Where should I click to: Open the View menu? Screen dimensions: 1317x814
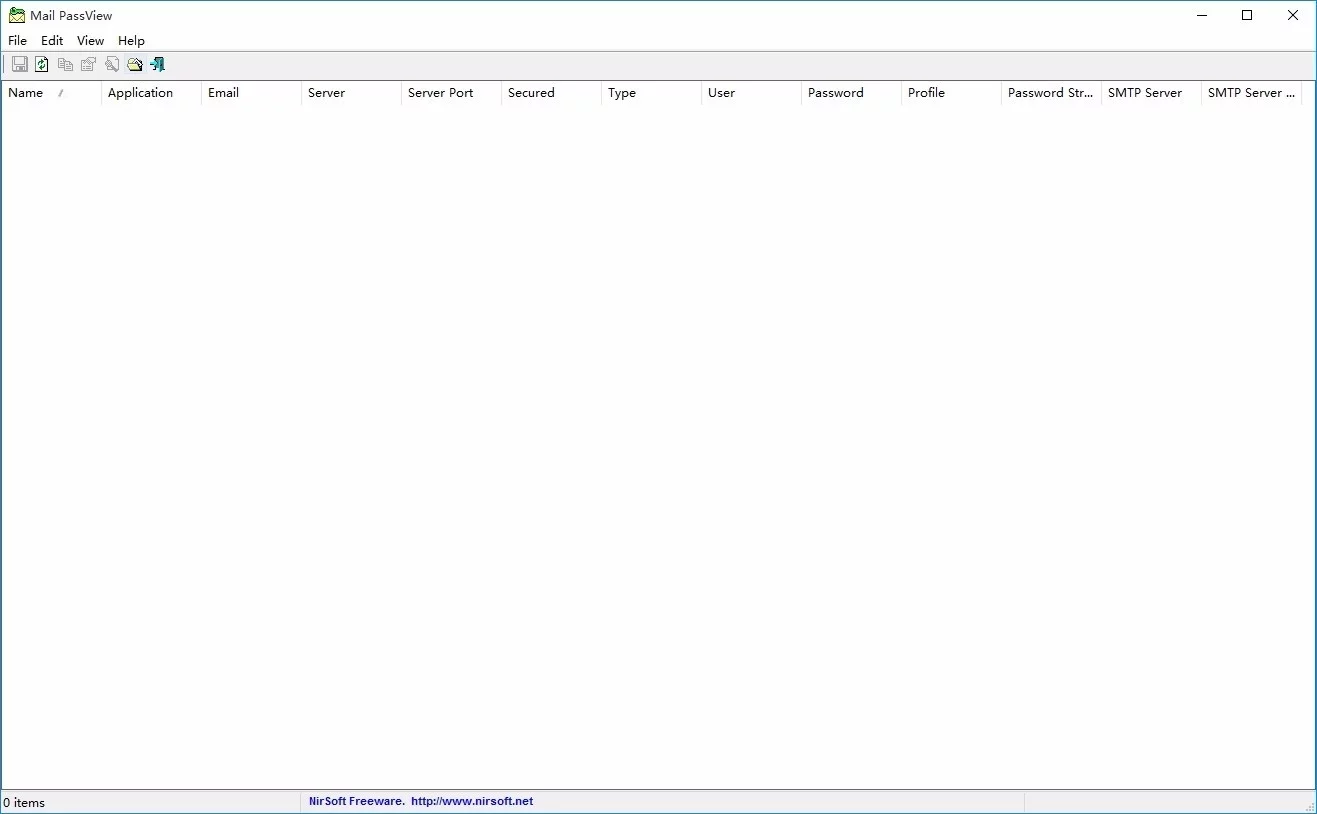90,40
